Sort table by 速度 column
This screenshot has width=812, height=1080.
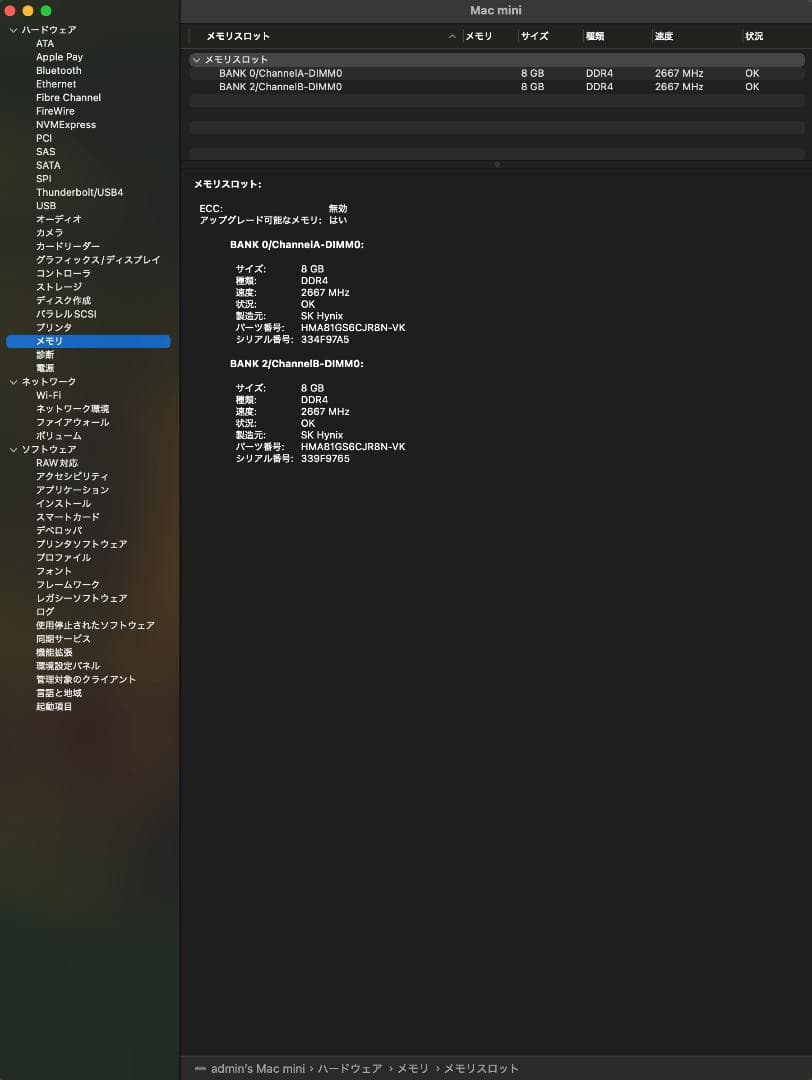tap(664, 37)
